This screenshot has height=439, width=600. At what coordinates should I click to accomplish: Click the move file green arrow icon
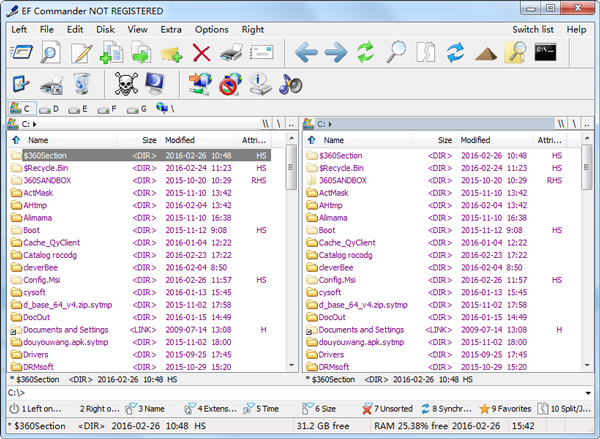click(141, 52)
